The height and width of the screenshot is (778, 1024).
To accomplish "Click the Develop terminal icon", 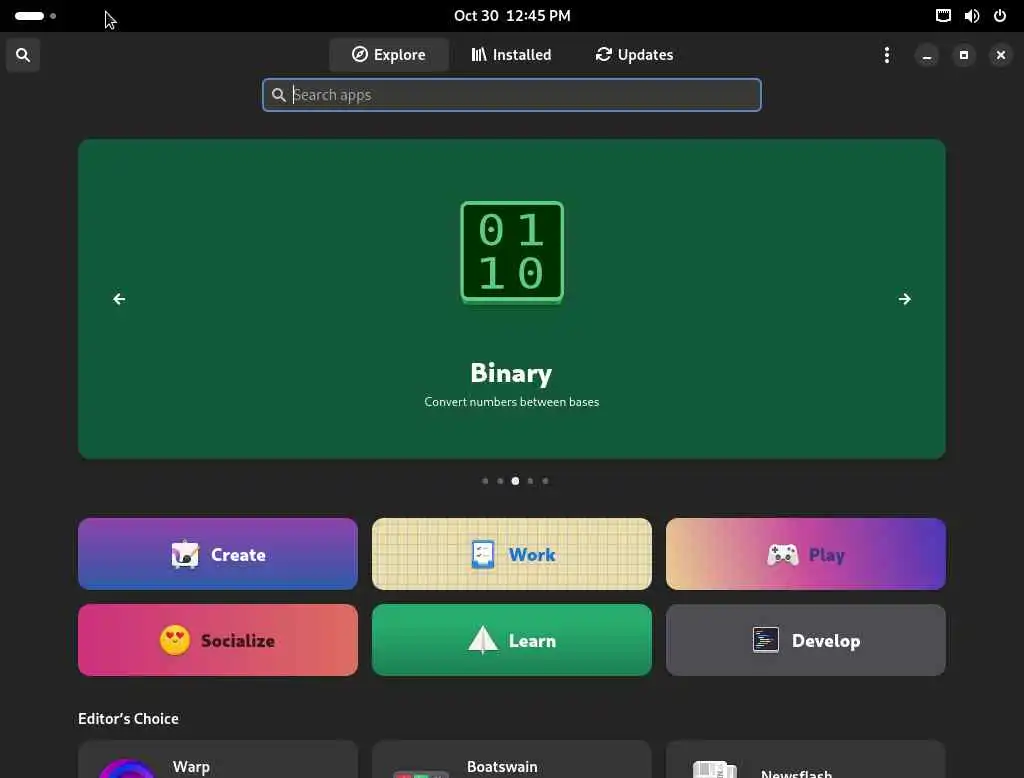I will [765, 640].
